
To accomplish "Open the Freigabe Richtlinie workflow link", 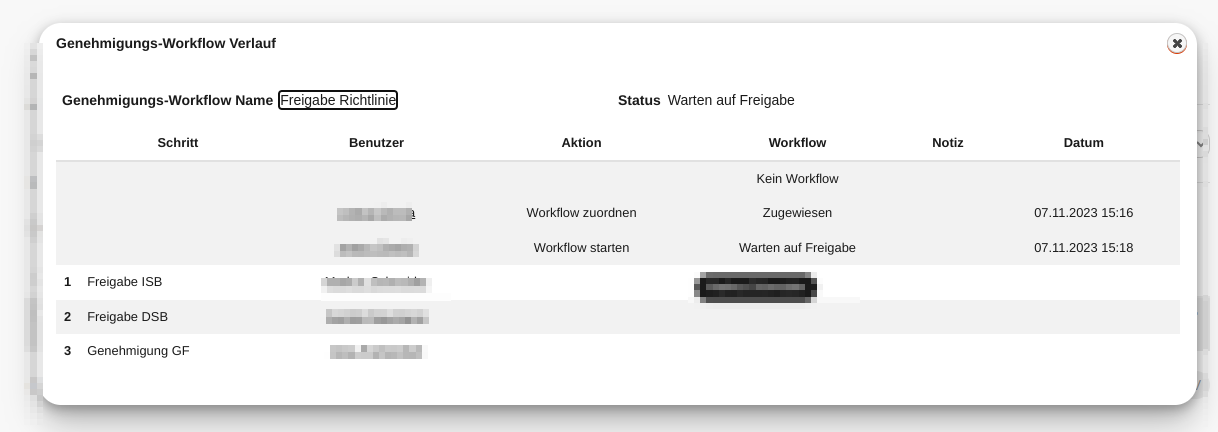I will coord(338,100).
